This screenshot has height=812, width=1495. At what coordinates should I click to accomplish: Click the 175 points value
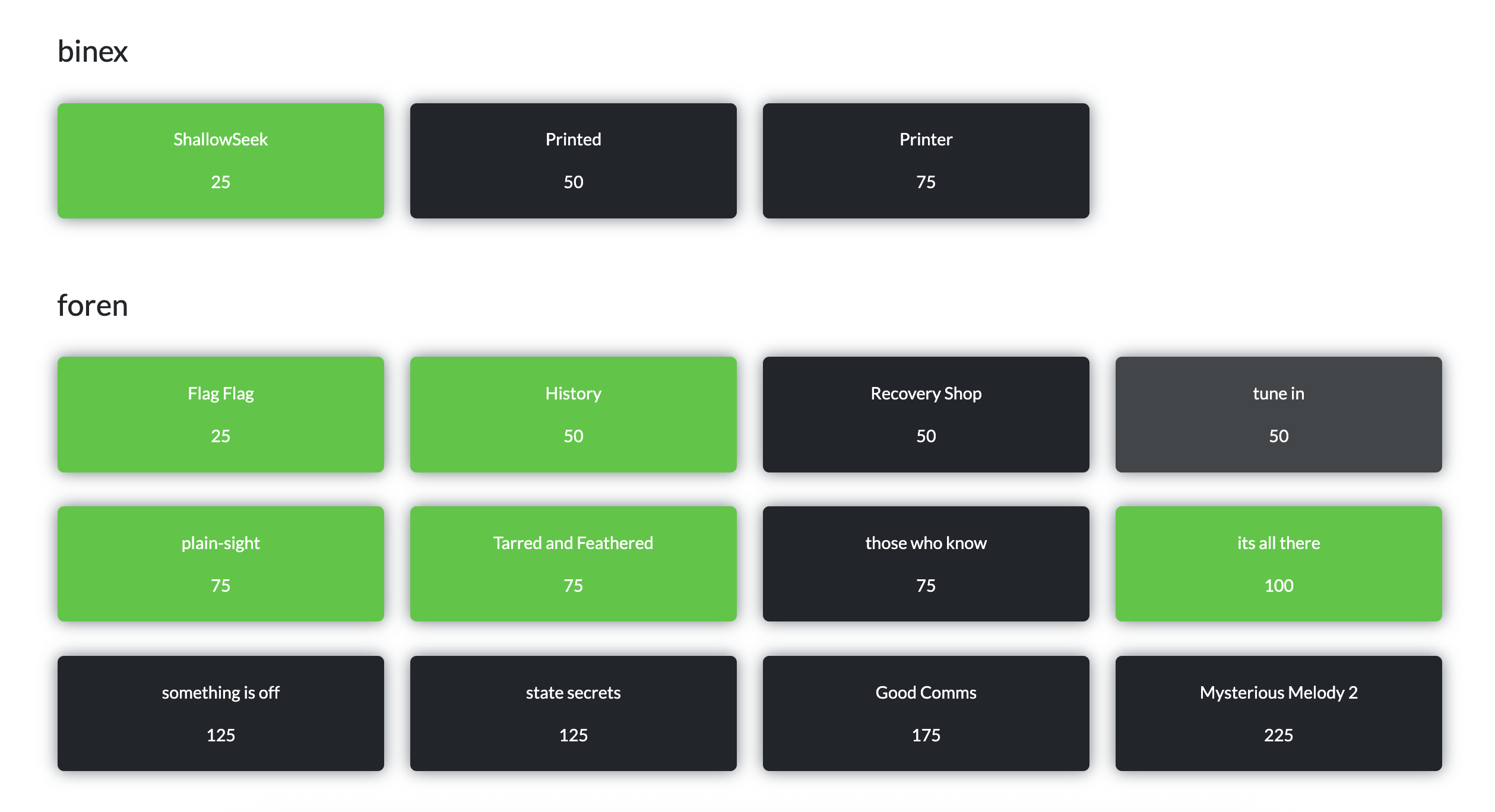point(926,735)
